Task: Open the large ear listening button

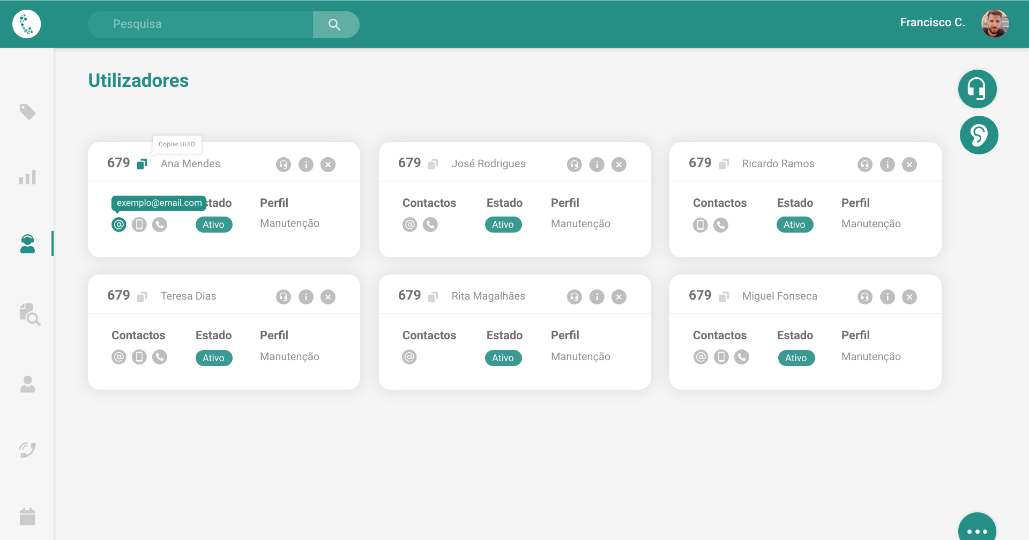Action: [978, 135]
